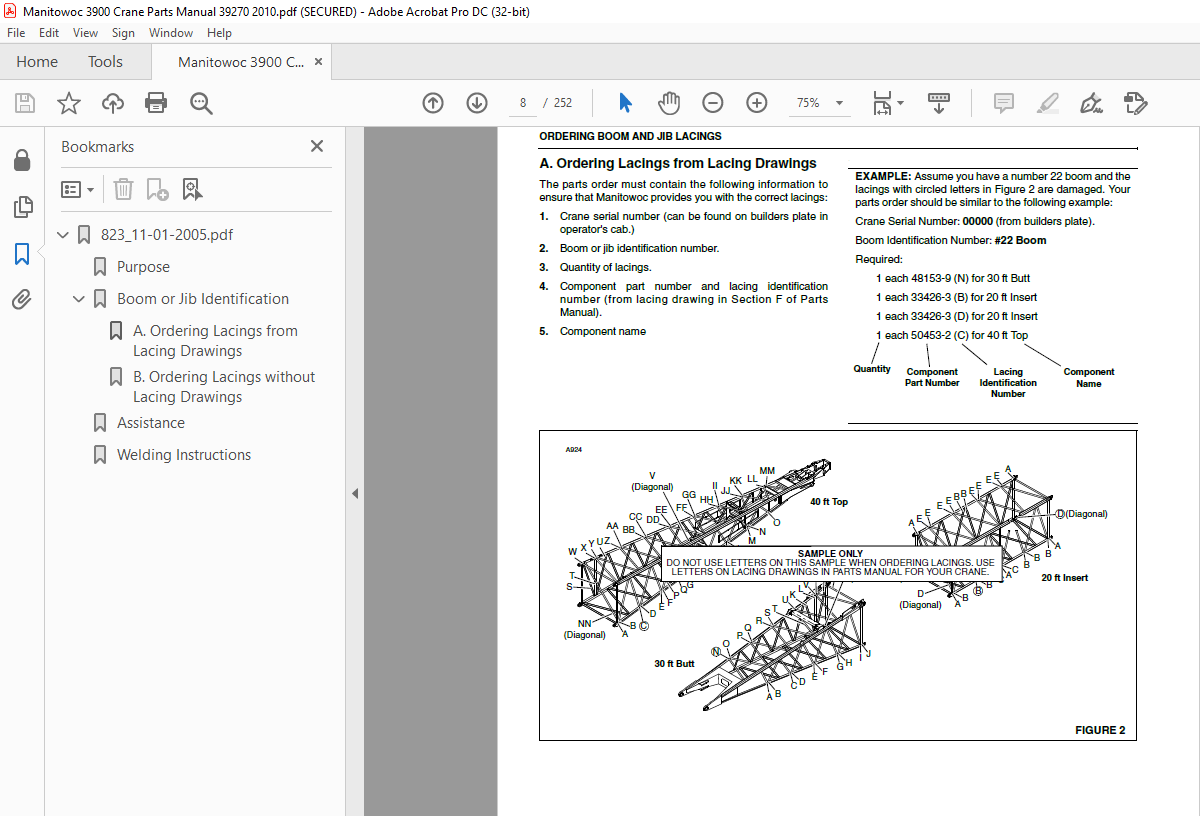Collapse Boom or Jib Identification bookmark
1200x816 pixels.
click(80, 299)
